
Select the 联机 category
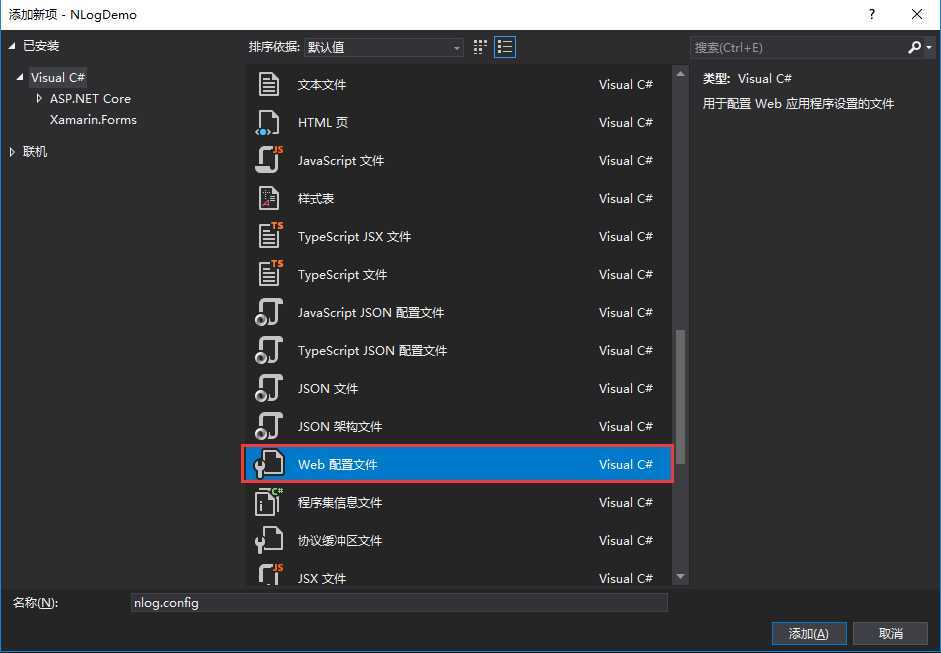click(x=35, y=152)
